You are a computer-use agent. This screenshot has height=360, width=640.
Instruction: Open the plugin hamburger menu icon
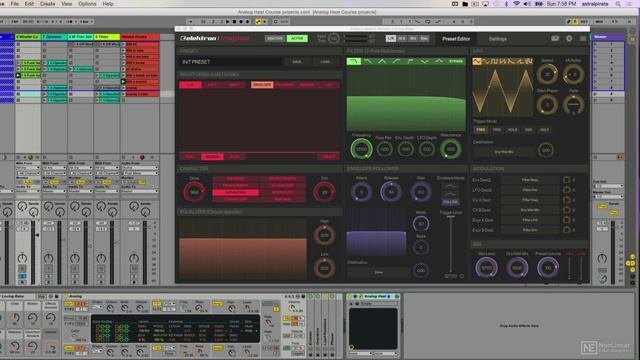[x=582, y=38]
